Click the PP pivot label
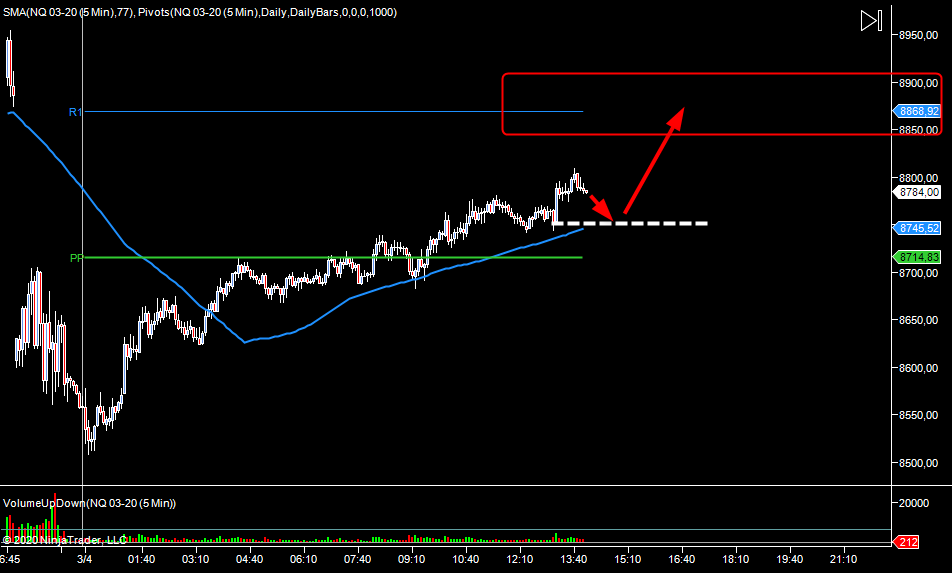Screen dimensions: 952x573 point(76,258)
